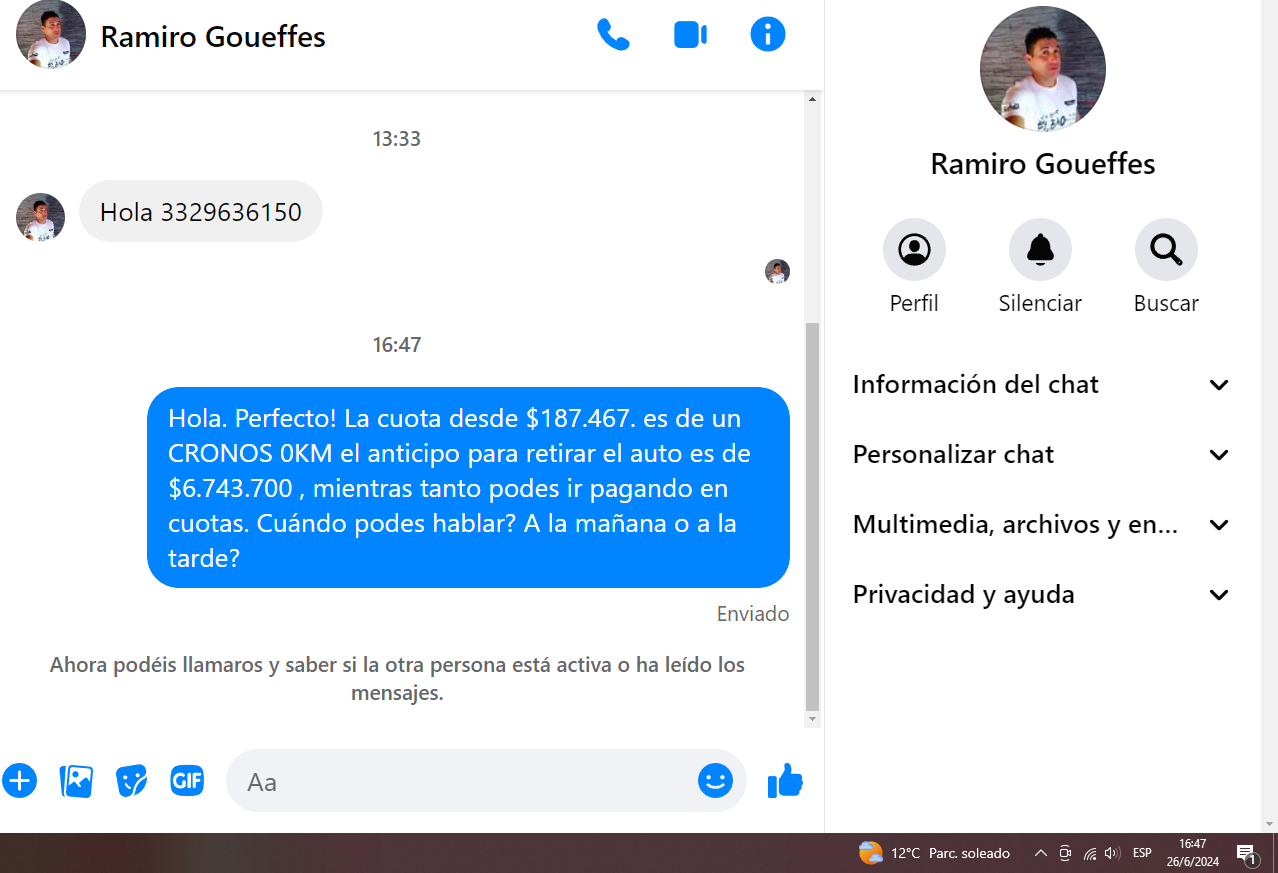
Task: Open the GIF picker
Action: click(x=187, y=781)
